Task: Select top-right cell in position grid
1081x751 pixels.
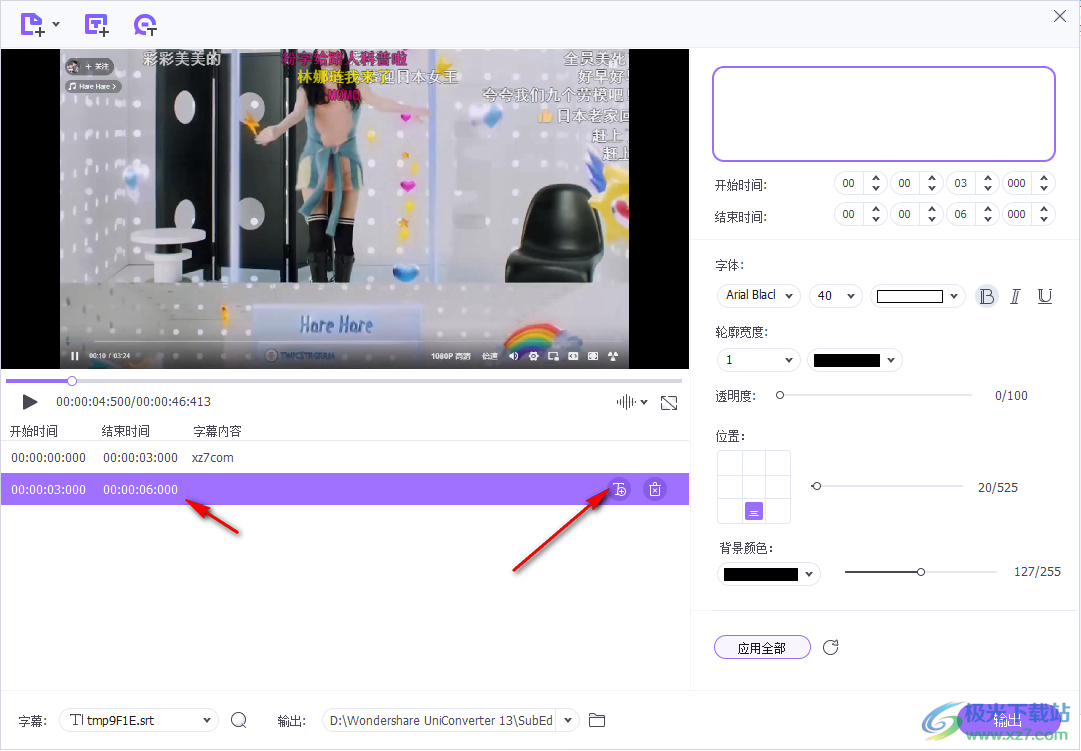Action: tap(778, 463)
